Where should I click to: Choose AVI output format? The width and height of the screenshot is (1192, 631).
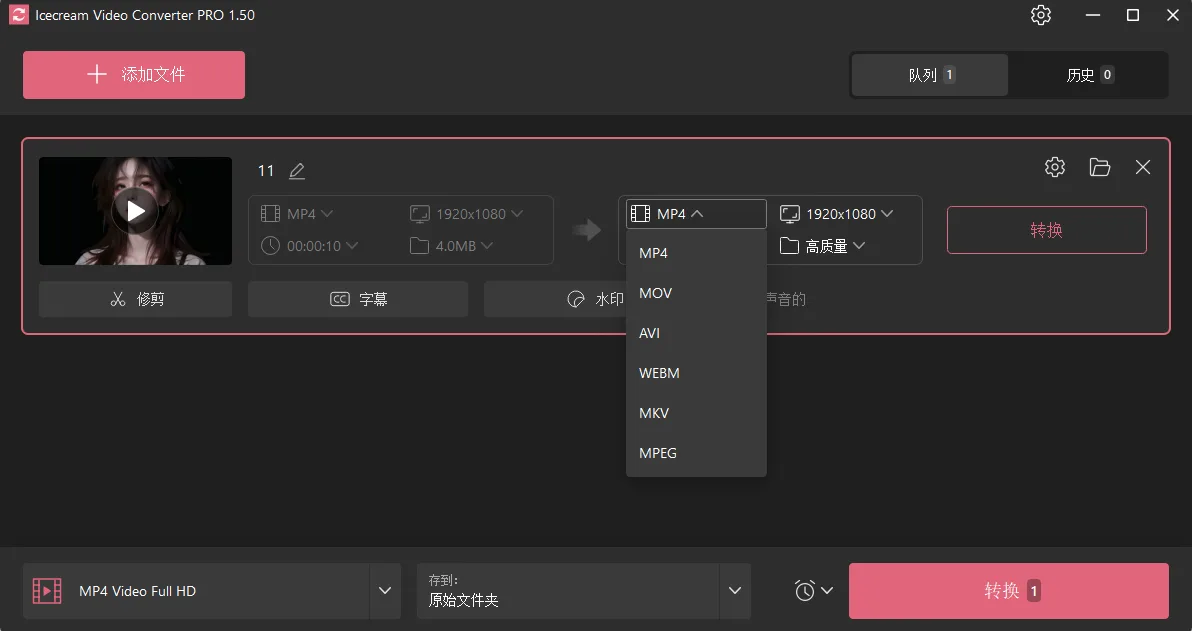(x=696, y=333)
